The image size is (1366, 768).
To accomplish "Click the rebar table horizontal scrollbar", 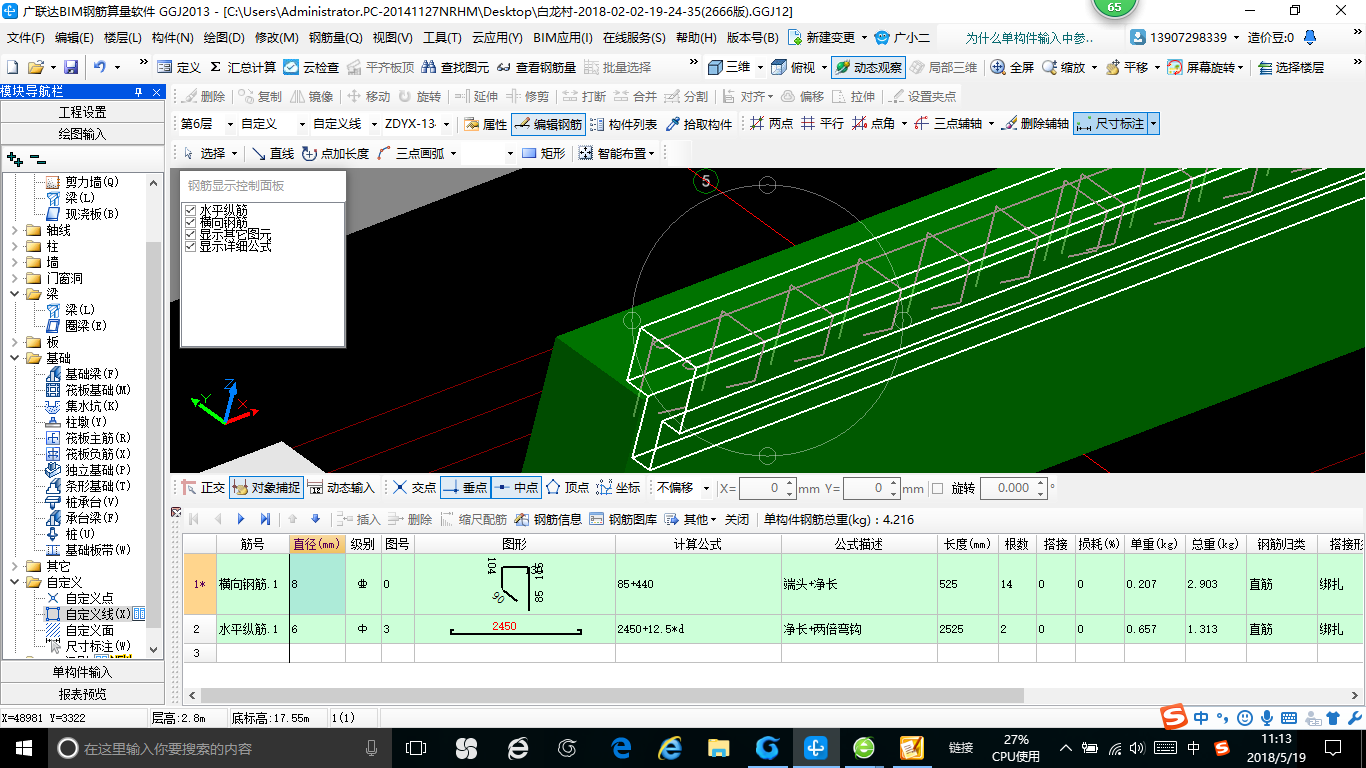I will 612,695.
